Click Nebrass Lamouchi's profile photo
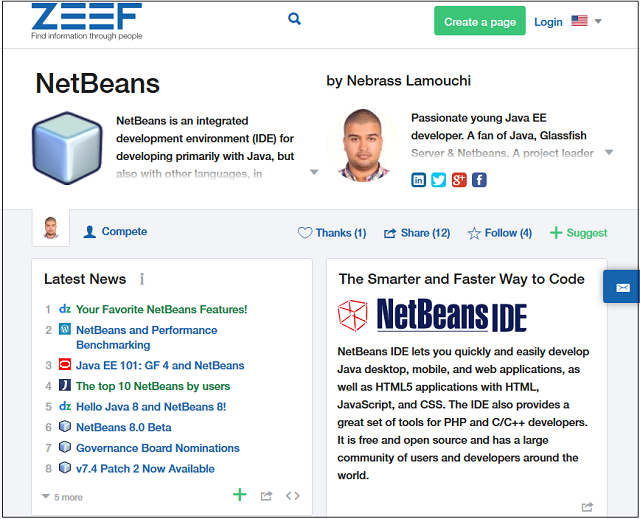Image resolution: width=640 pixels, height=519 pixels. tap(362, 145)
